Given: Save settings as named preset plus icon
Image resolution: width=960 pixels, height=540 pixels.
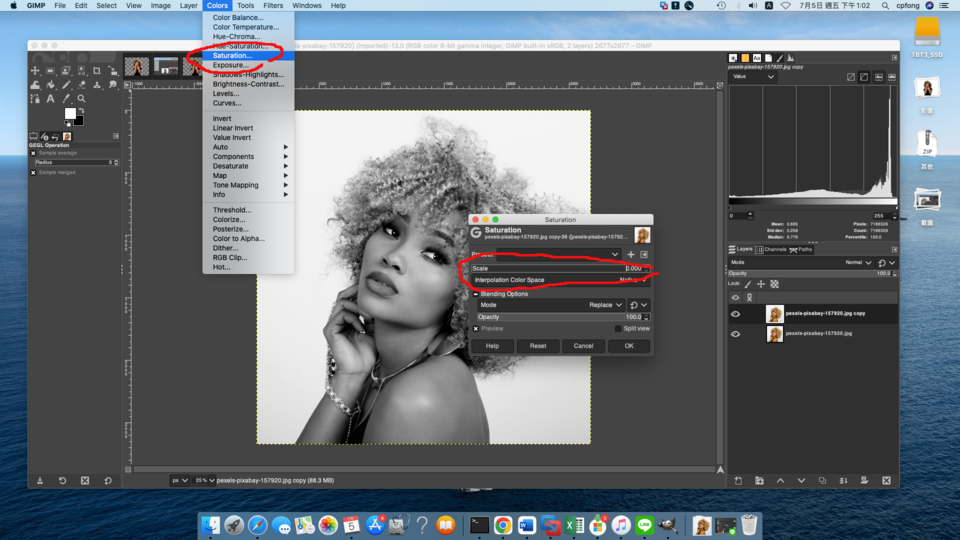Looking at the screenshot, I should point(631,254).
